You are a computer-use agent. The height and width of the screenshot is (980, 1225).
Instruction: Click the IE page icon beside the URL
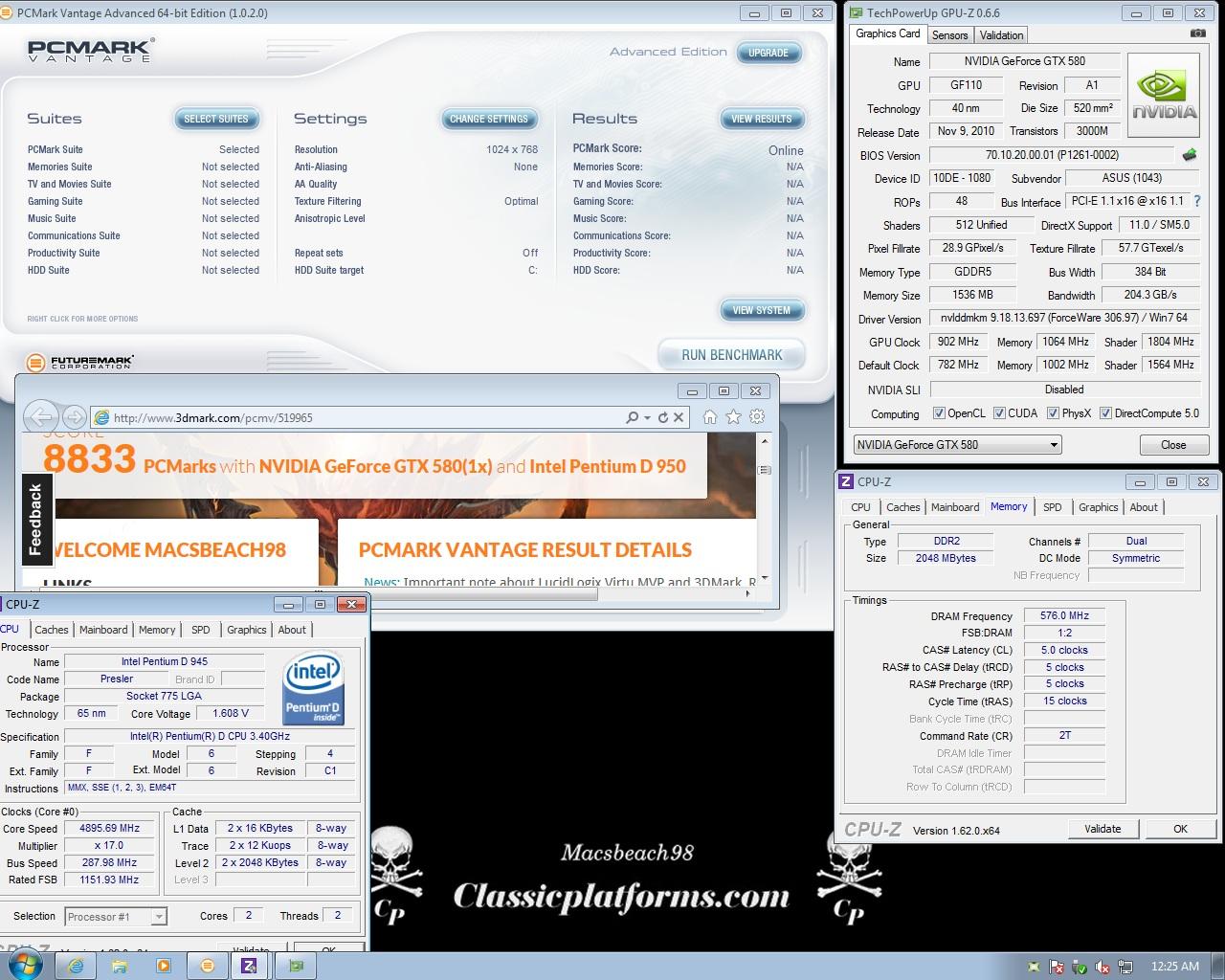click(x=100, y=417)
